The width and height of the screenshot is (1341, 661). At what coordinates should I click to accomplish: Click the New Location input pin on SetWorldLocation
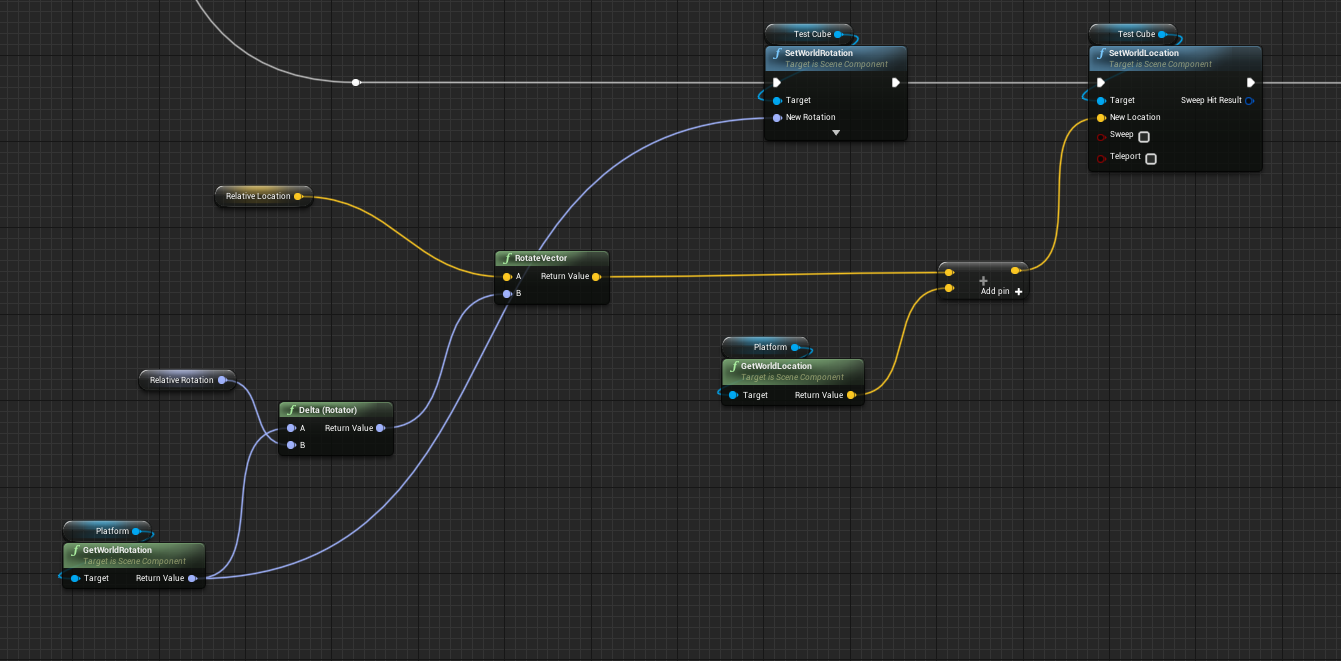(1101, 117)
